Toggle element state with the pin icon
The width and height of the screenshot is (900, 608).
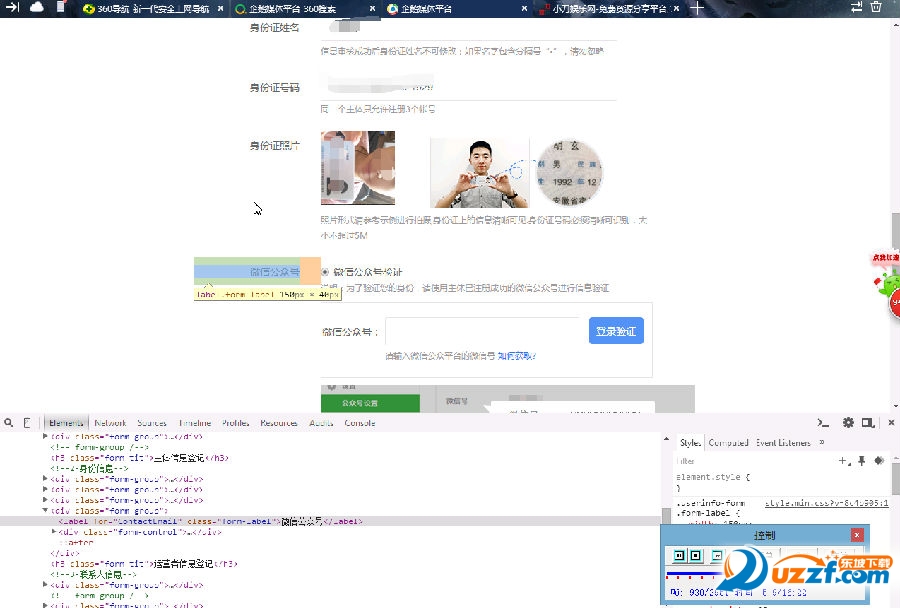coord(861,461)
